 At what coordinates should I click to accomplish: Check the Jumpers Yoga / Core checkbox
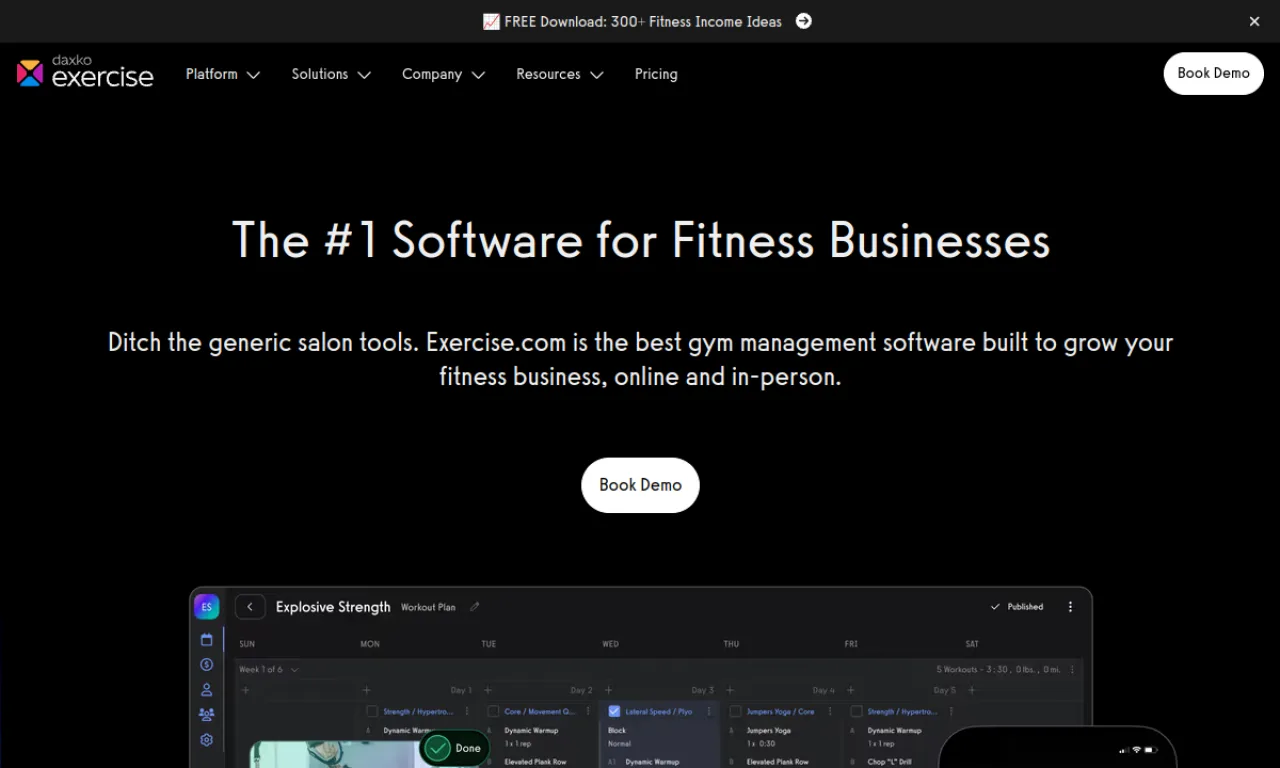click(735, 712)
